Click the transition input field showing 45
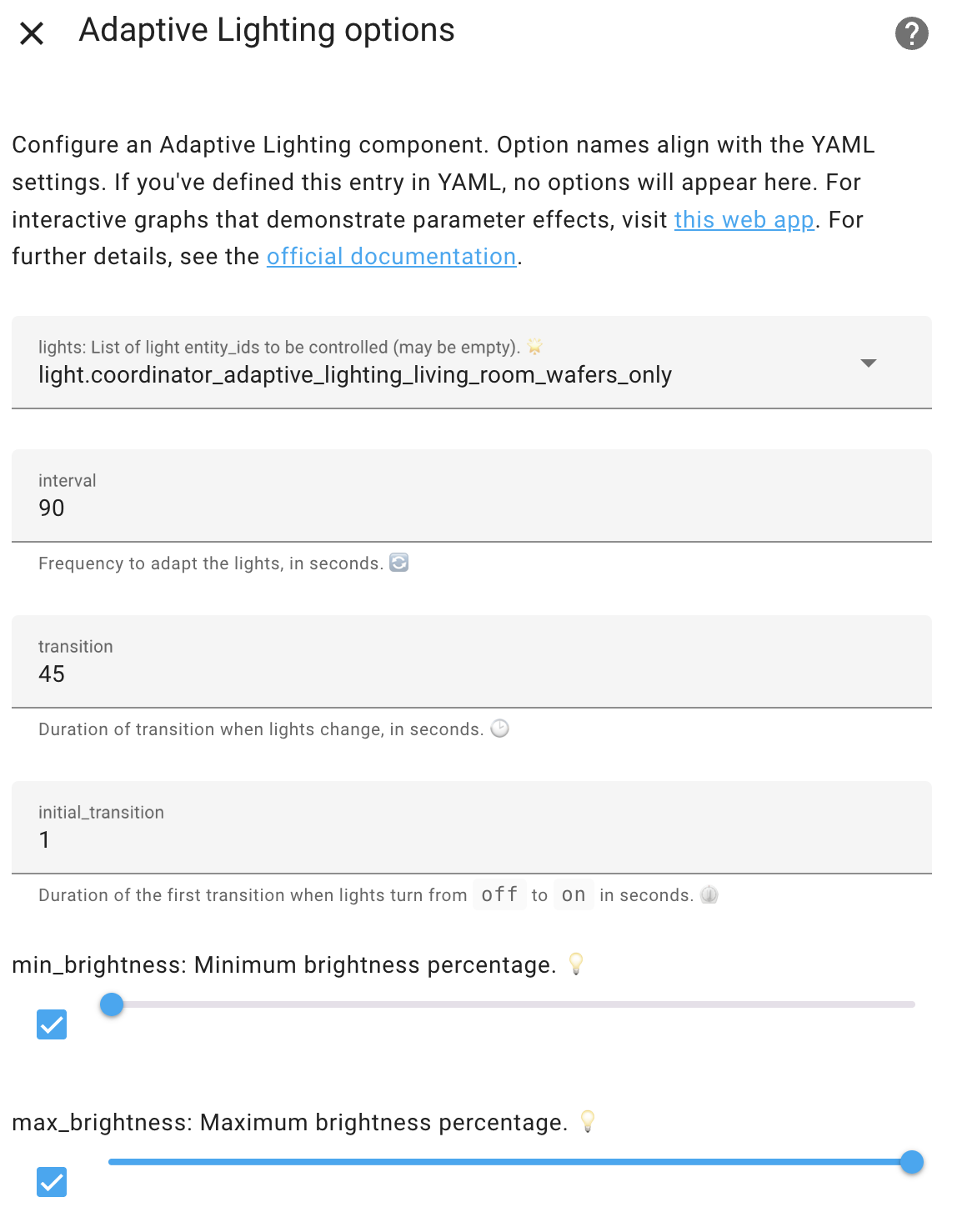The width and height of the screenshot is (967, 1232). (472, 662)
